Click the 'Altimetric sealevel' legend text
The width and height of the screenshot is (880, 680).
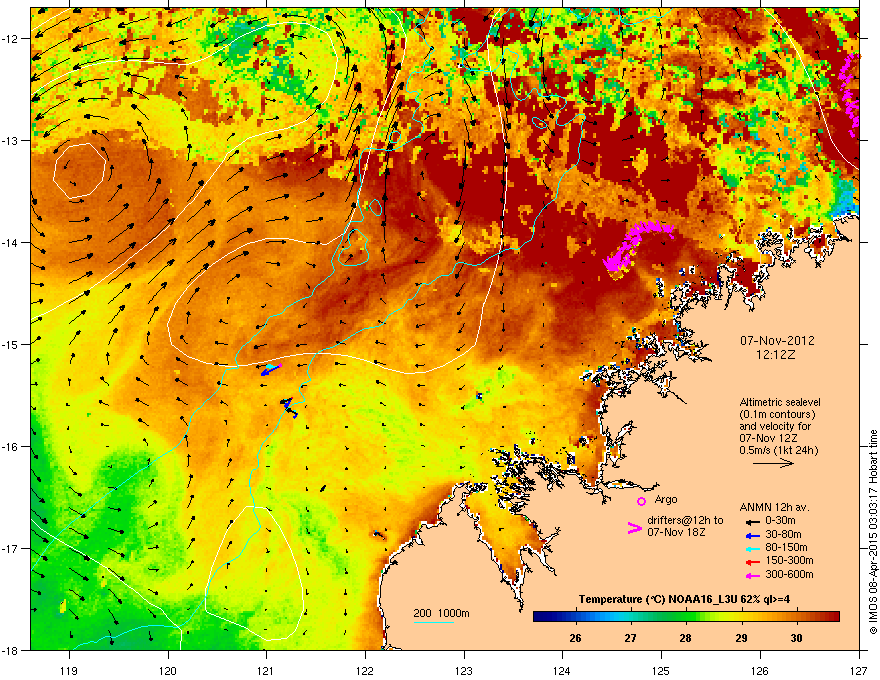(x=780, y=402)
